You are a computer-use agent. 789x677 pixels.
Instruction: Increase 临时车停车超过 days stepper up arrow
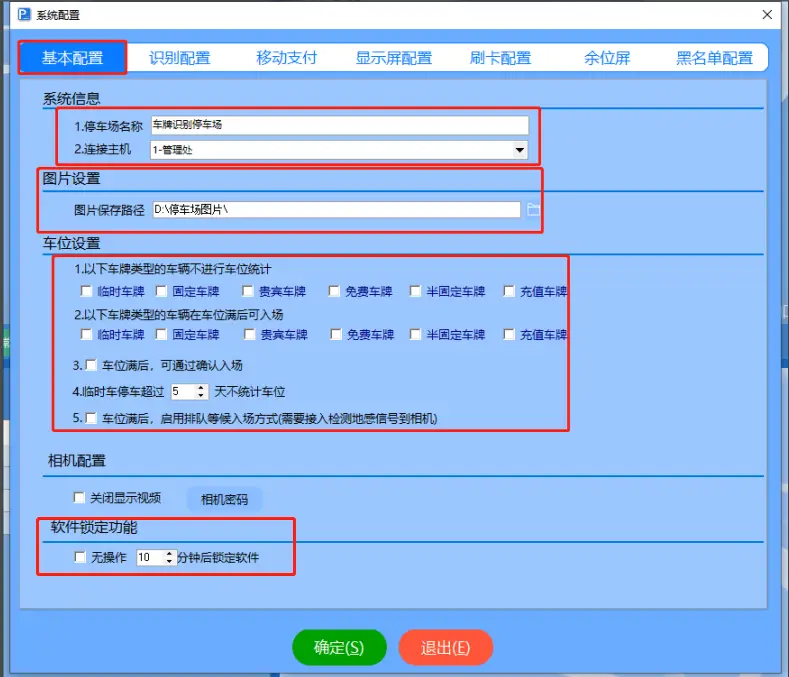201,388
